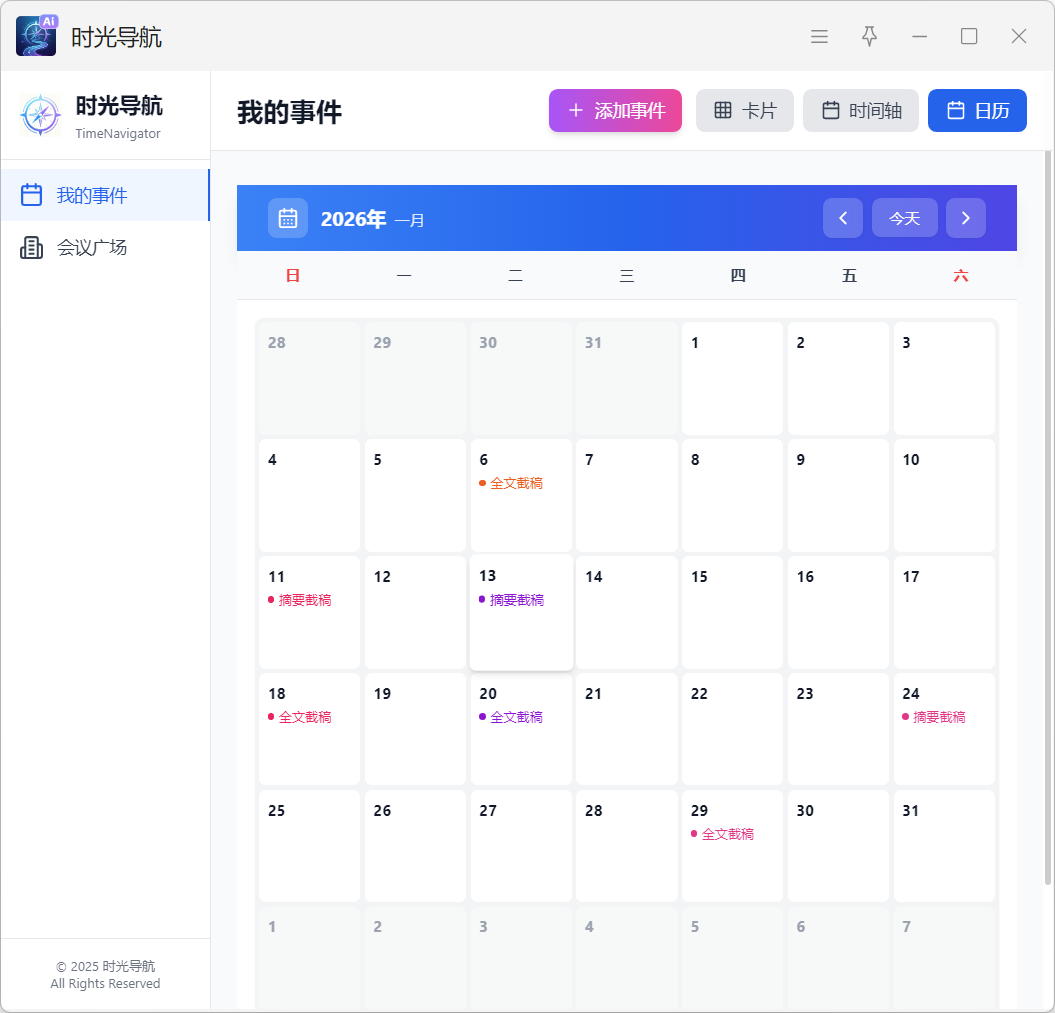The height and width of the screenshot is (1013, 1055).
Task: Select the January 15 date cell
Action: pos(732,612)
